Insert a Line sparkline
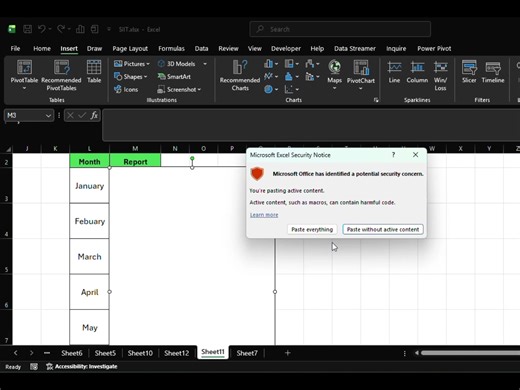Image resolution: width=520 pixels, height=390 pixels. pyautogui.click(x=394, y=72)
